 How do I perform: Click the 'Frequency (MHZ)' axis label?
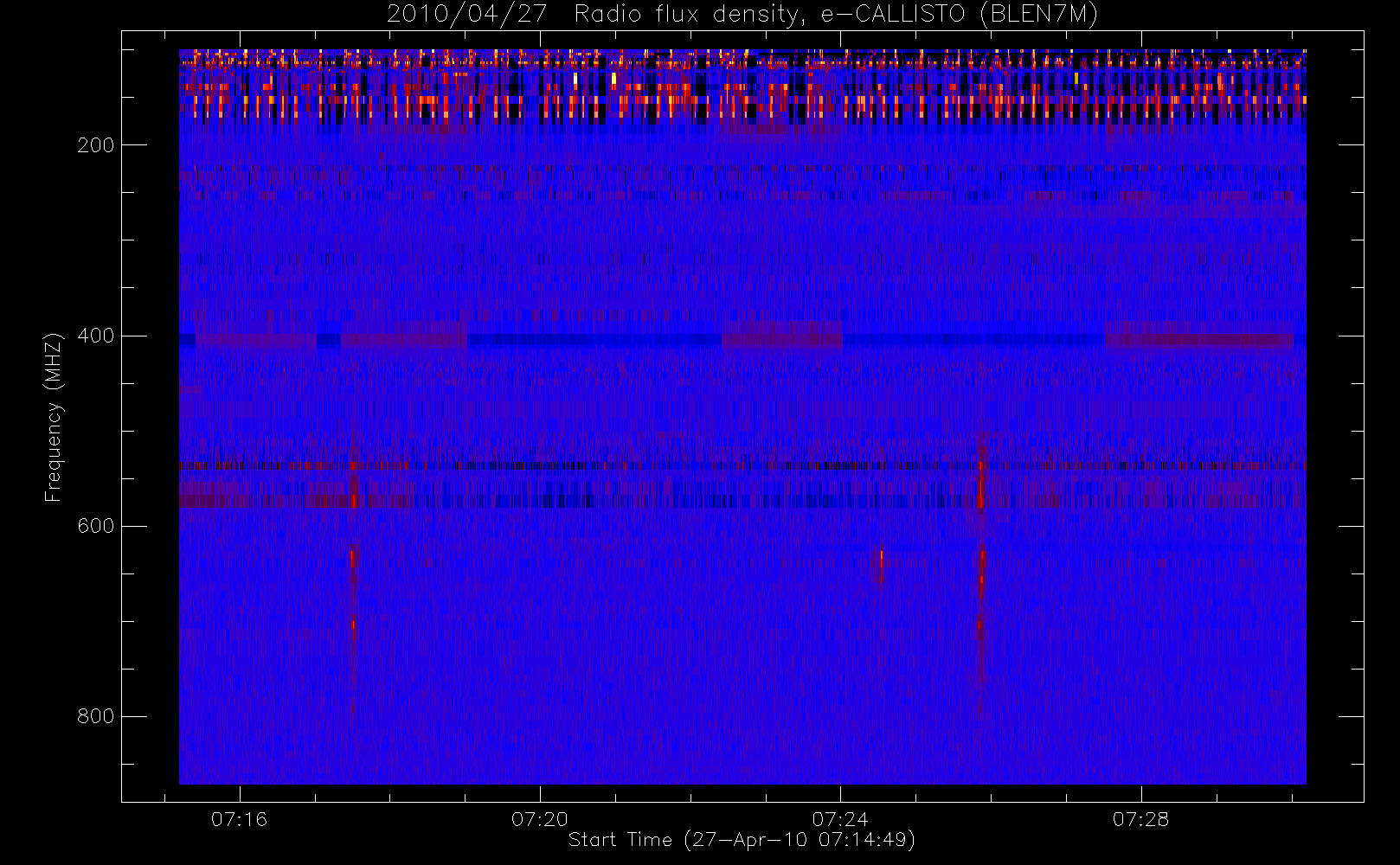(54, 417)
